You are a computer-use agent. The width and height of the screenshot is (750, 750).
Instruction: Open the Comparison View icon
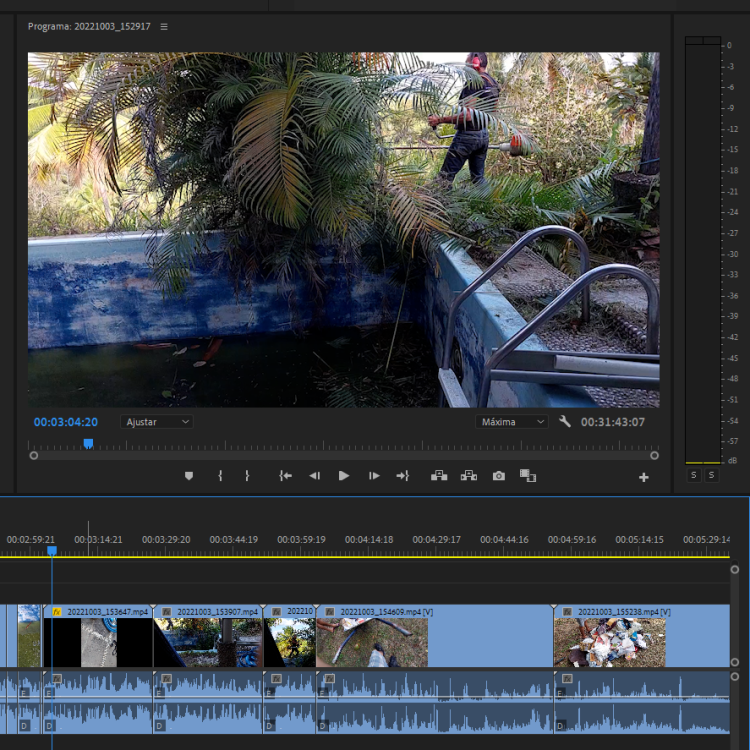[528, 476]
